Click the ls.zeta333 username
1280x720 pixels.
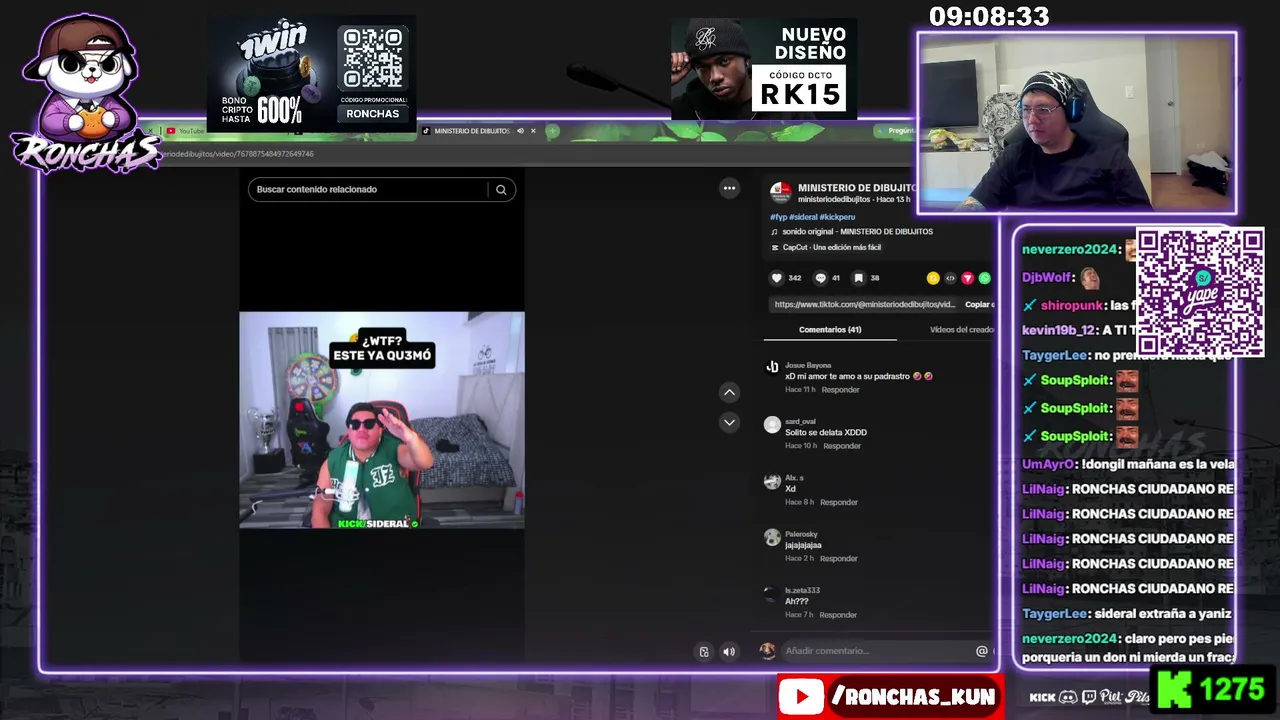coord(802,590)
